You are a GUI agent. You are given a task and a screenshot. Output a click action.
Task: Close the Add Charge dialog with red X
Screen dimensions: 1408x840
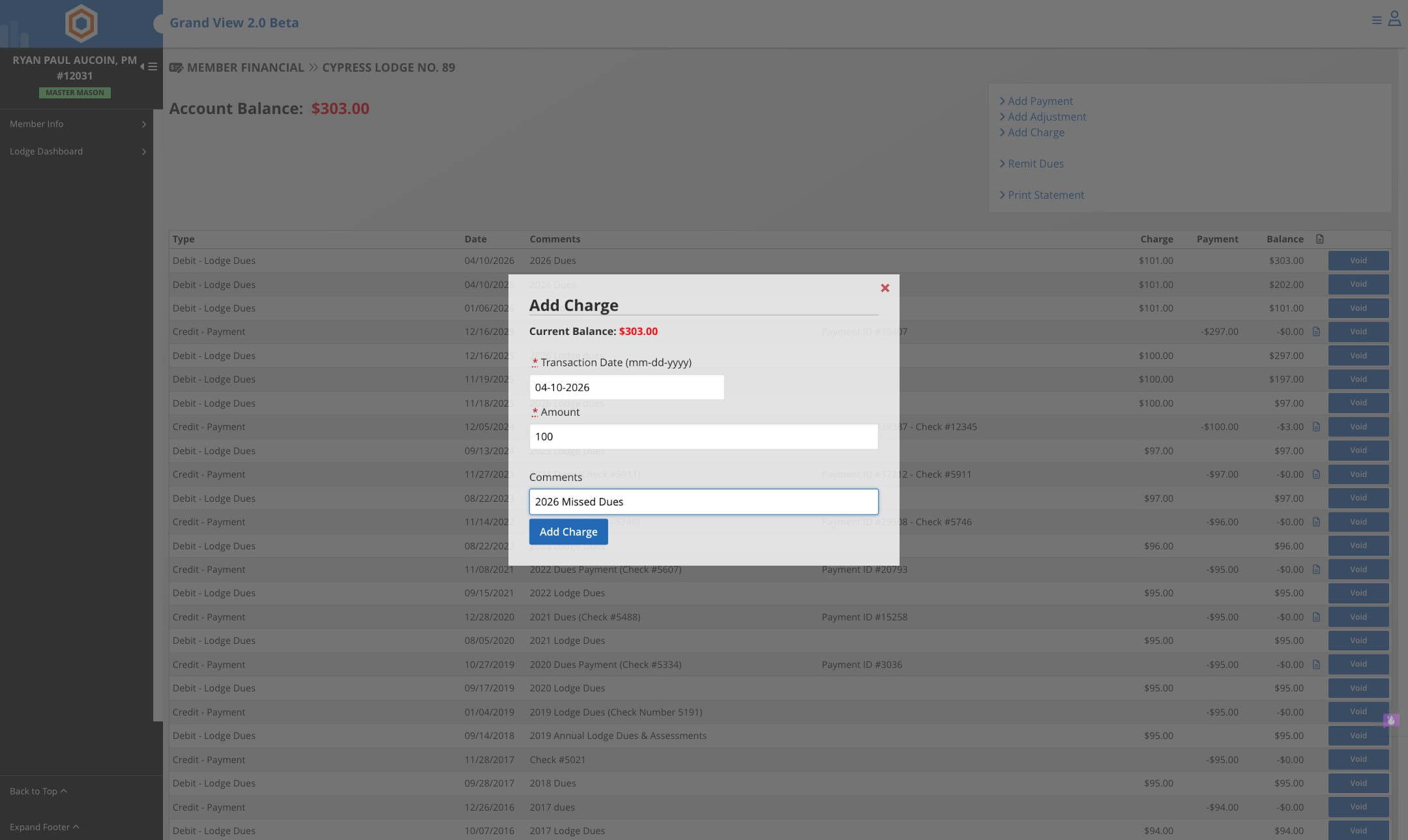pos(885,288)
